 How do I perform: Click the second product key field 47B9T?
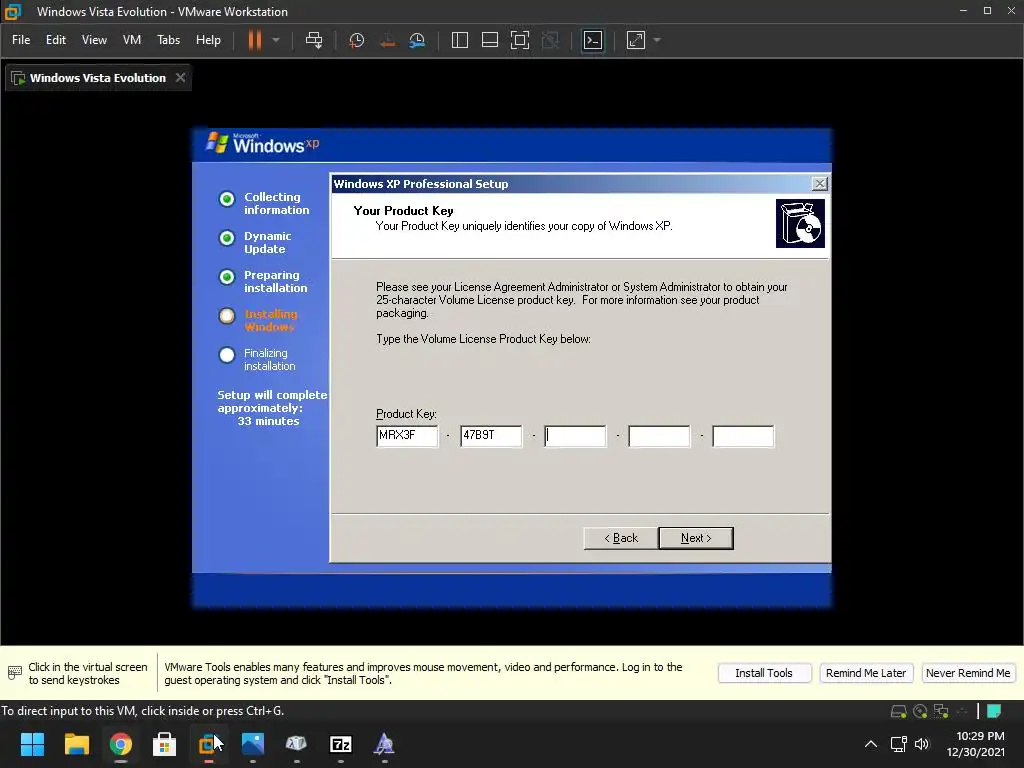(x=491, y=436)
